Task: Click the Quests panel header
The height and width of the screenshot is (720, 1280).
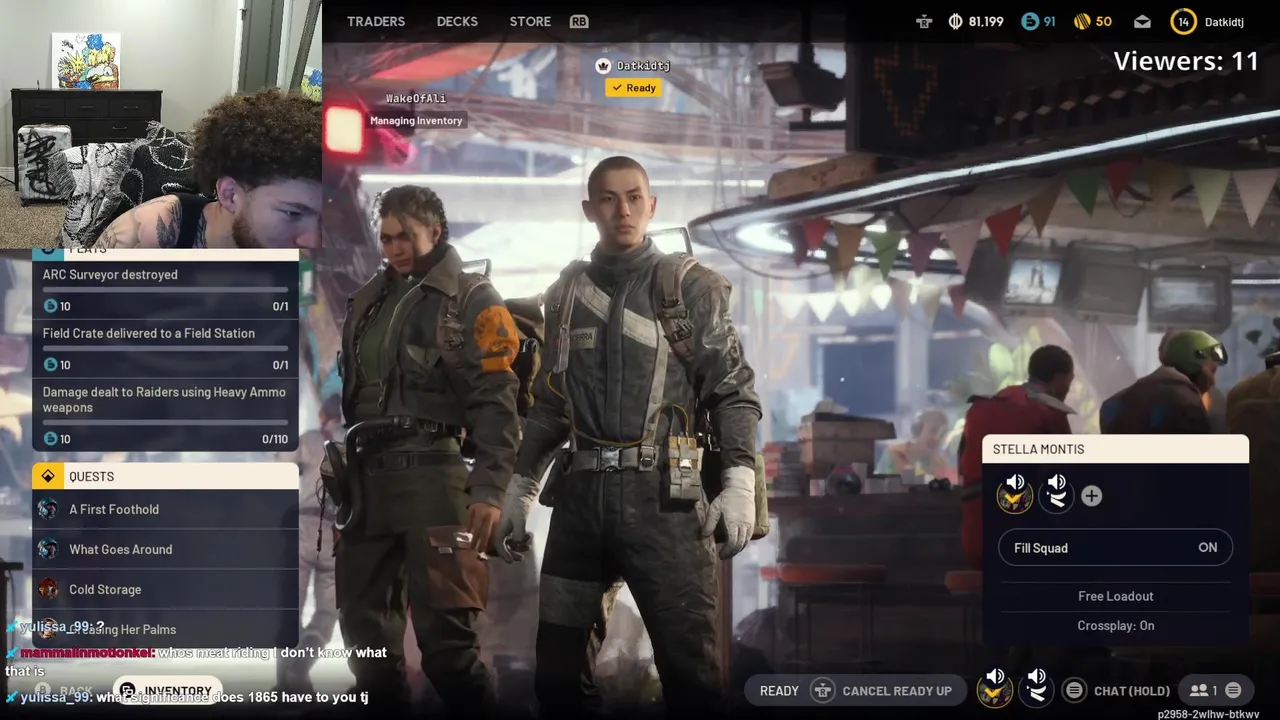Action: point(165,476)
